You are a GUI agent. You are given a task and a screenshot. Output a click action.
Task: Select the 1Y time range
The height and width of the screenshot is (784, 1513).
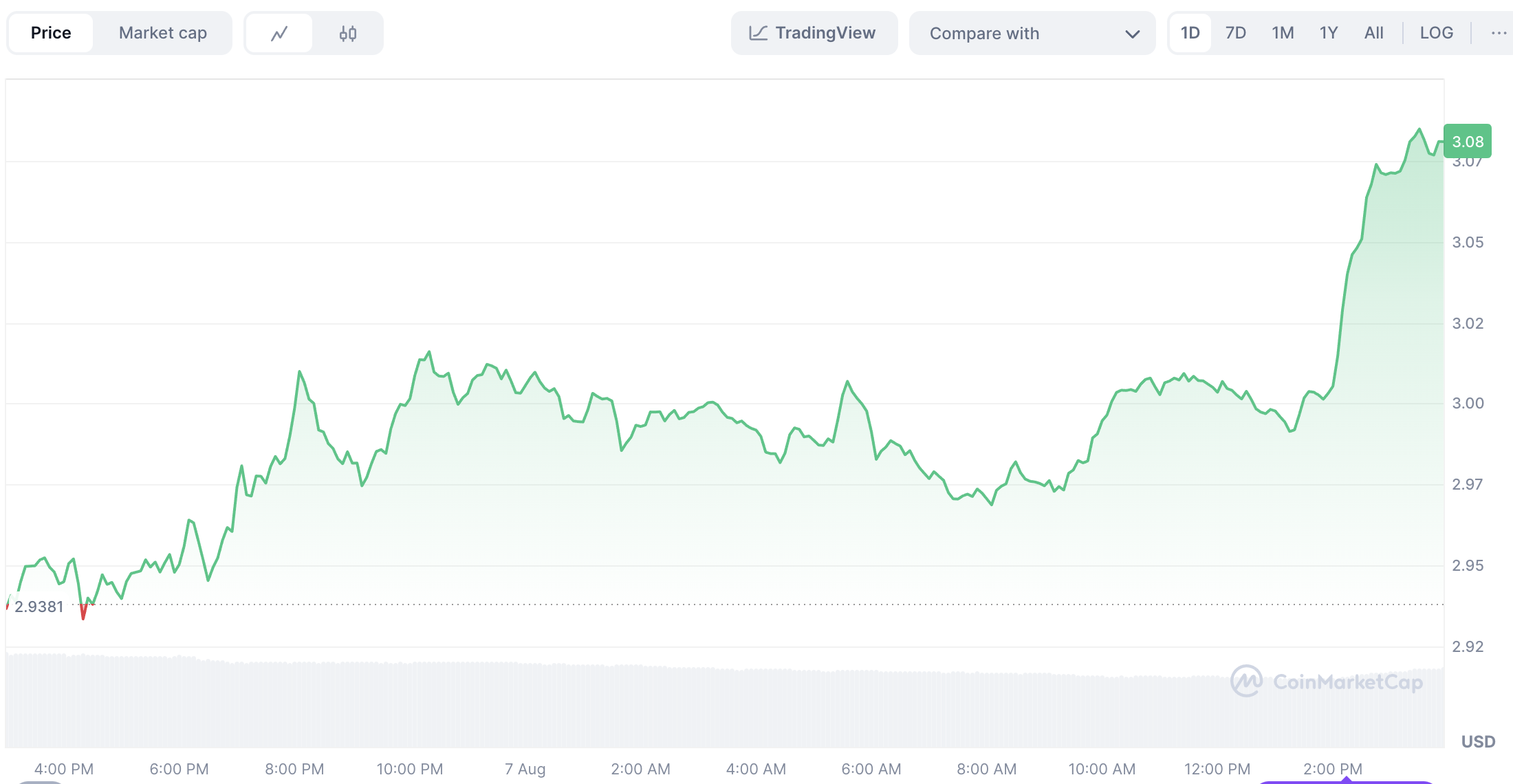(x=1329, y=33)
